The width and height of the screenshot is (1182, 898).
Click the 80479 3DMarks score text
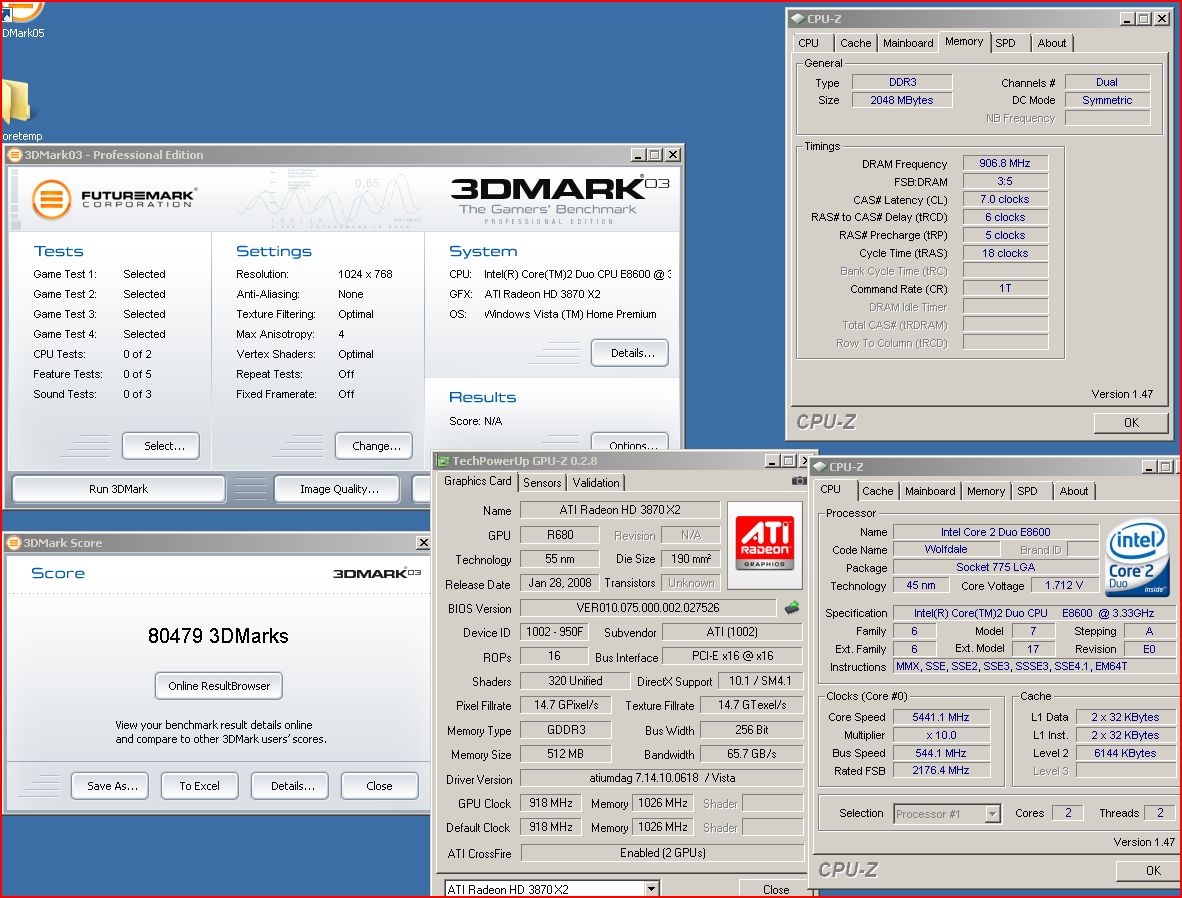pyautogui.click(x=218, y=636)
